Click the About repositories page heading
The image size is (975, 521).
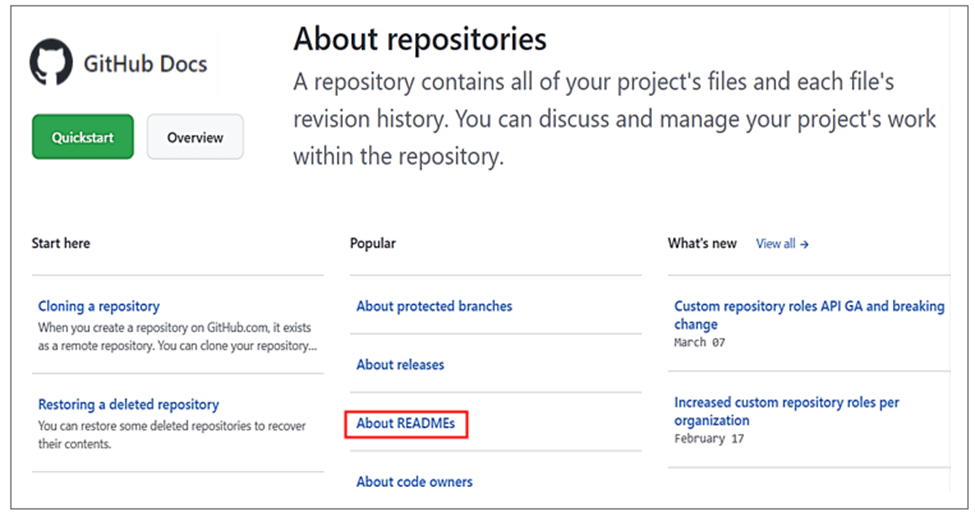pos(420,39)
